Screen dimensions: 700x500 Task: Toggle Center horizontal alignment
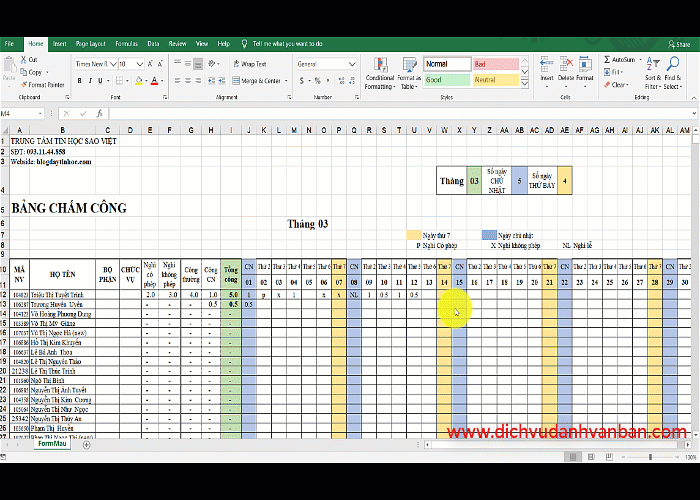click(188, 81)
